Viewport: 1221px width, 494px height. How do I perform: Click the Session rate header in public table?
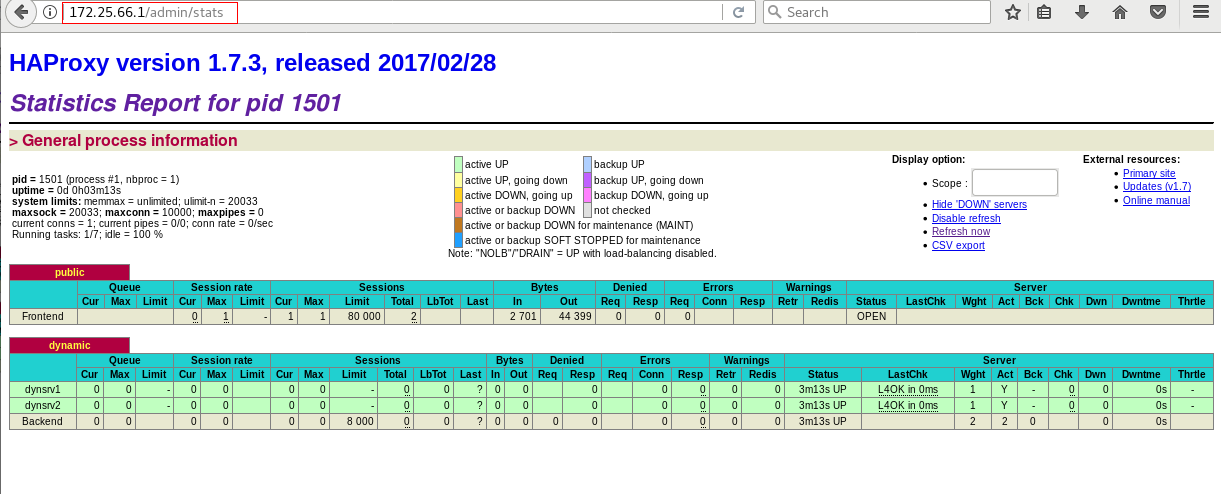pos(220,287)
